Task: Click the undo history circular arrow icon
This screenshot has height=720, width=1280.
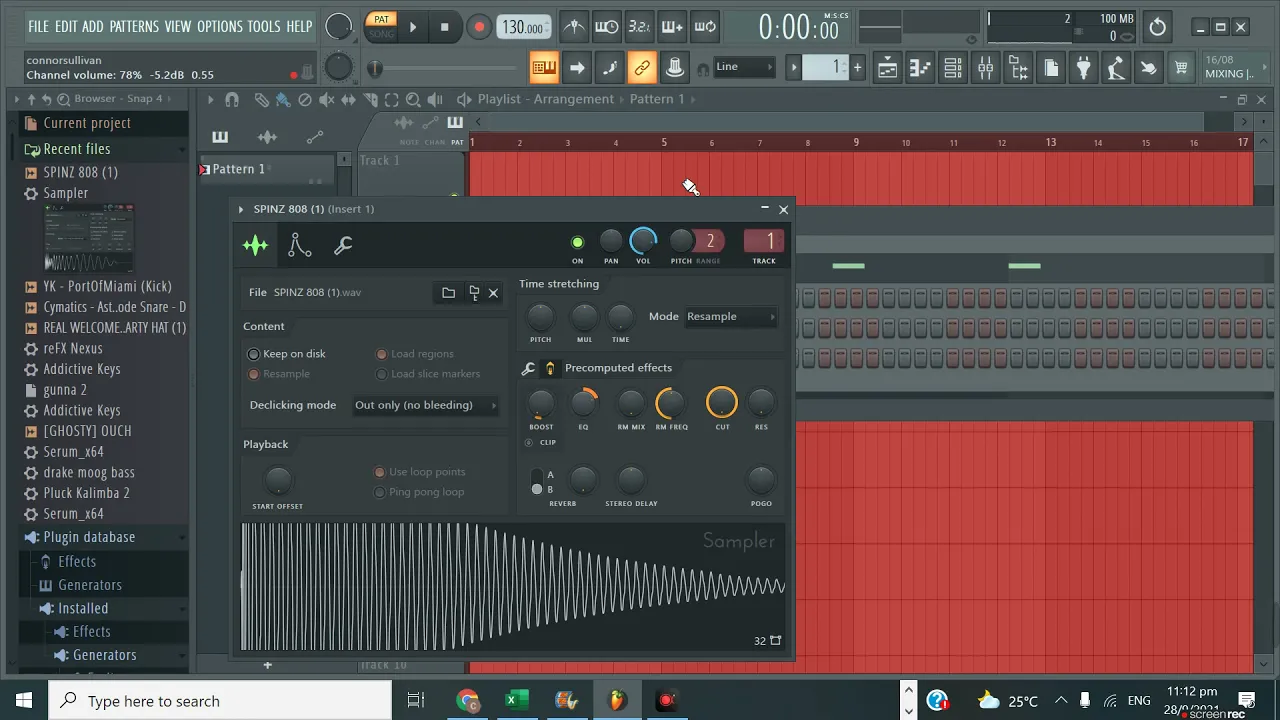Action: pyautogui.click(x=1157, y=27)
